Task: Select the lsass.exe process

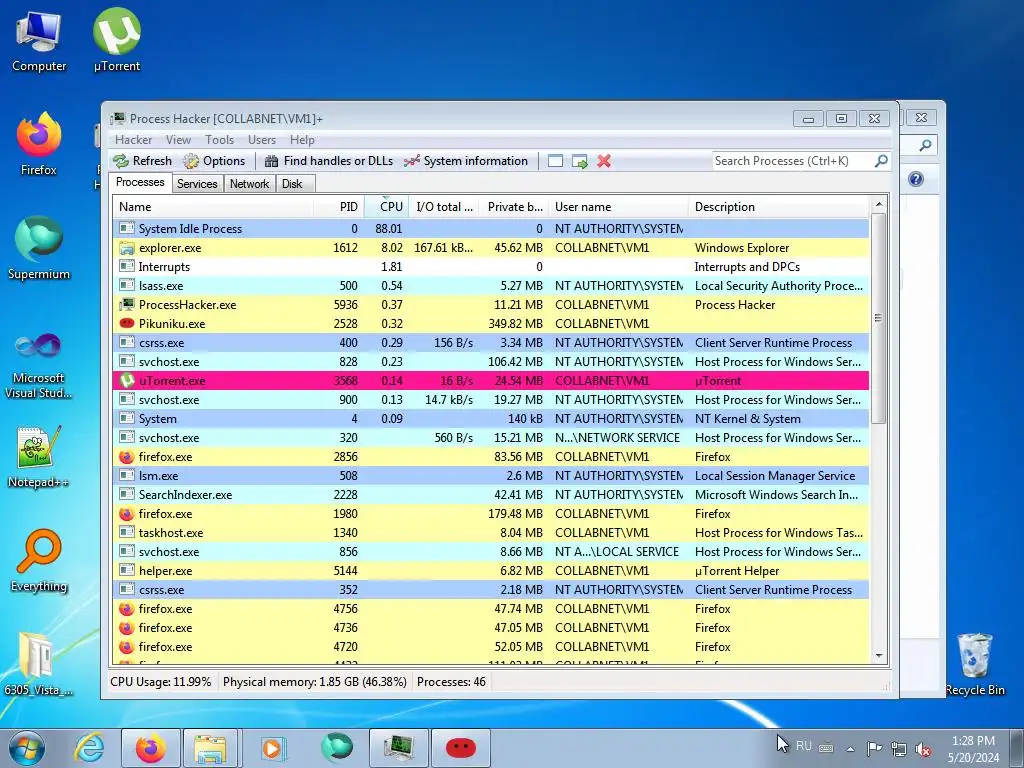Action: click(x=491, y=286)
